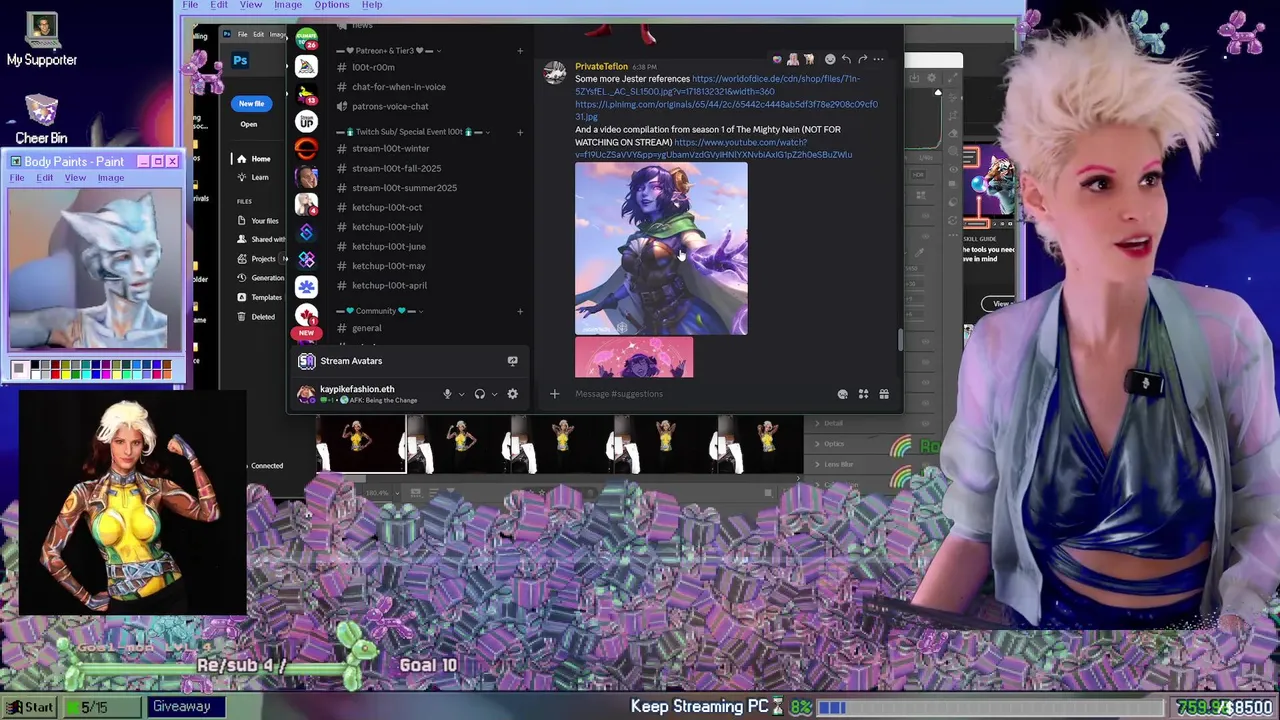Open the blue snowflake-style server icon

tap(306, 286)
